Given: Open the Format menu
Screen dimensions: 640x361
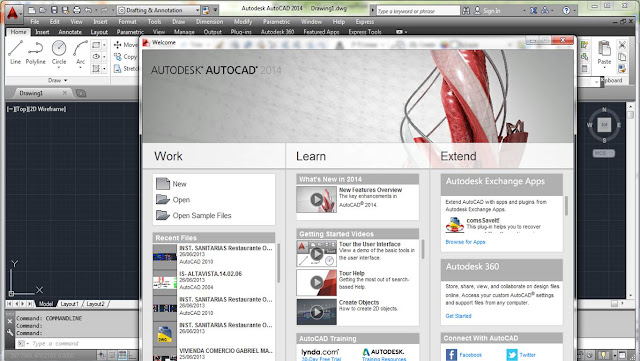Looking at the screenshot, I should (x=127, y=22).
